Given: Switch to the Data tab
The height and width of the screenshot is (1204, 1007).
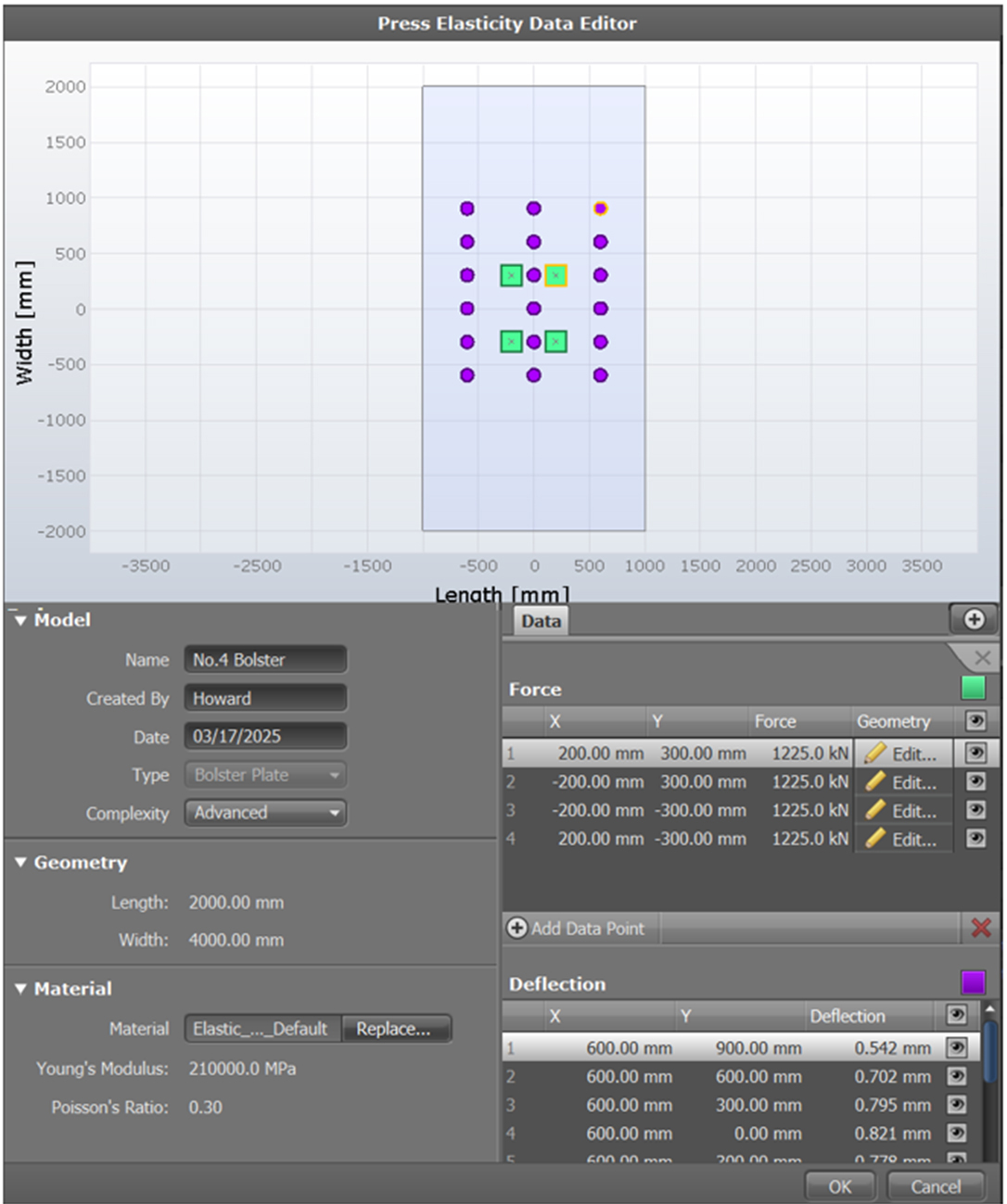Looking at the screenshot, I should point(540,621).
